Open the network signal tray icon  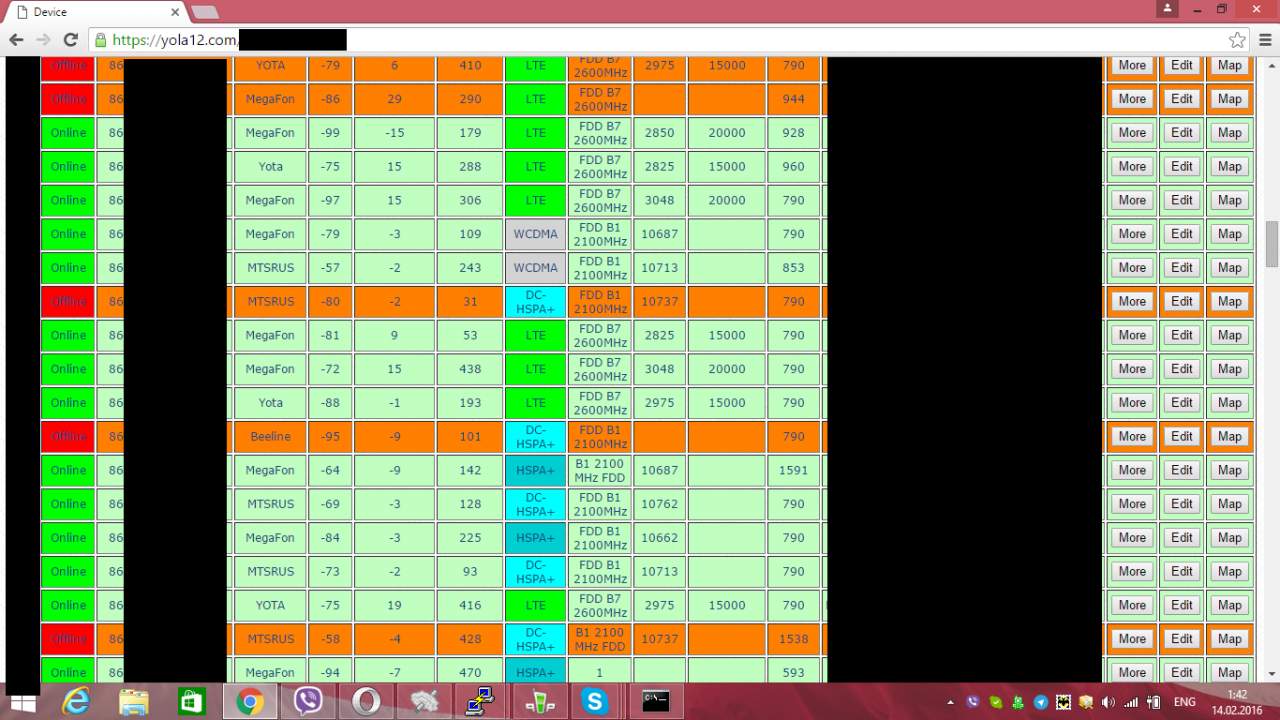(1131, 702)
